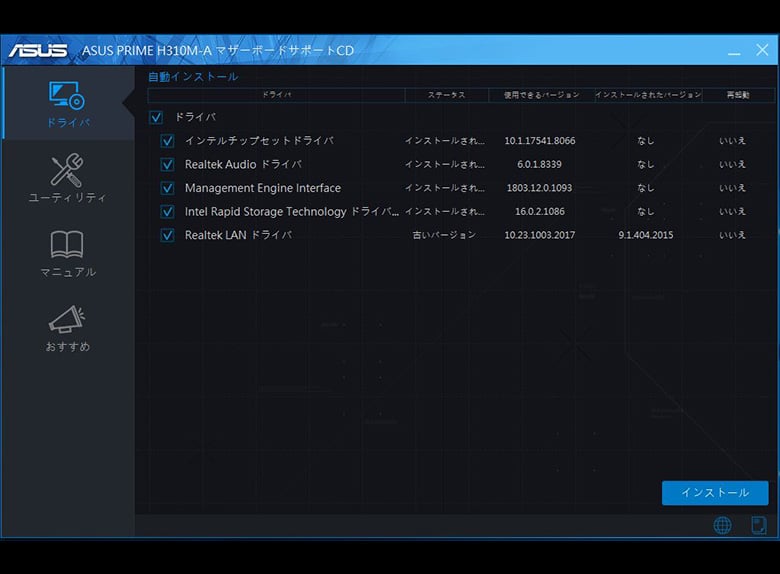Click the document icon beside the globe

click(759, 525)
